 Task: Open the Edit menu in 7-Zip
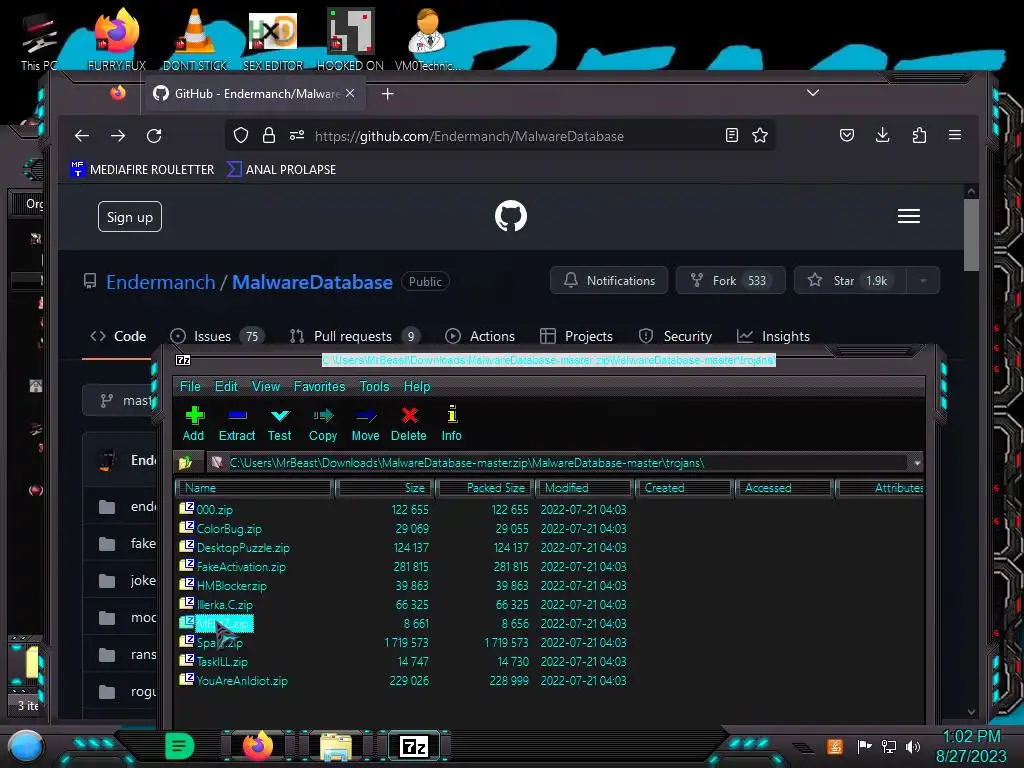tap(226, 386)
